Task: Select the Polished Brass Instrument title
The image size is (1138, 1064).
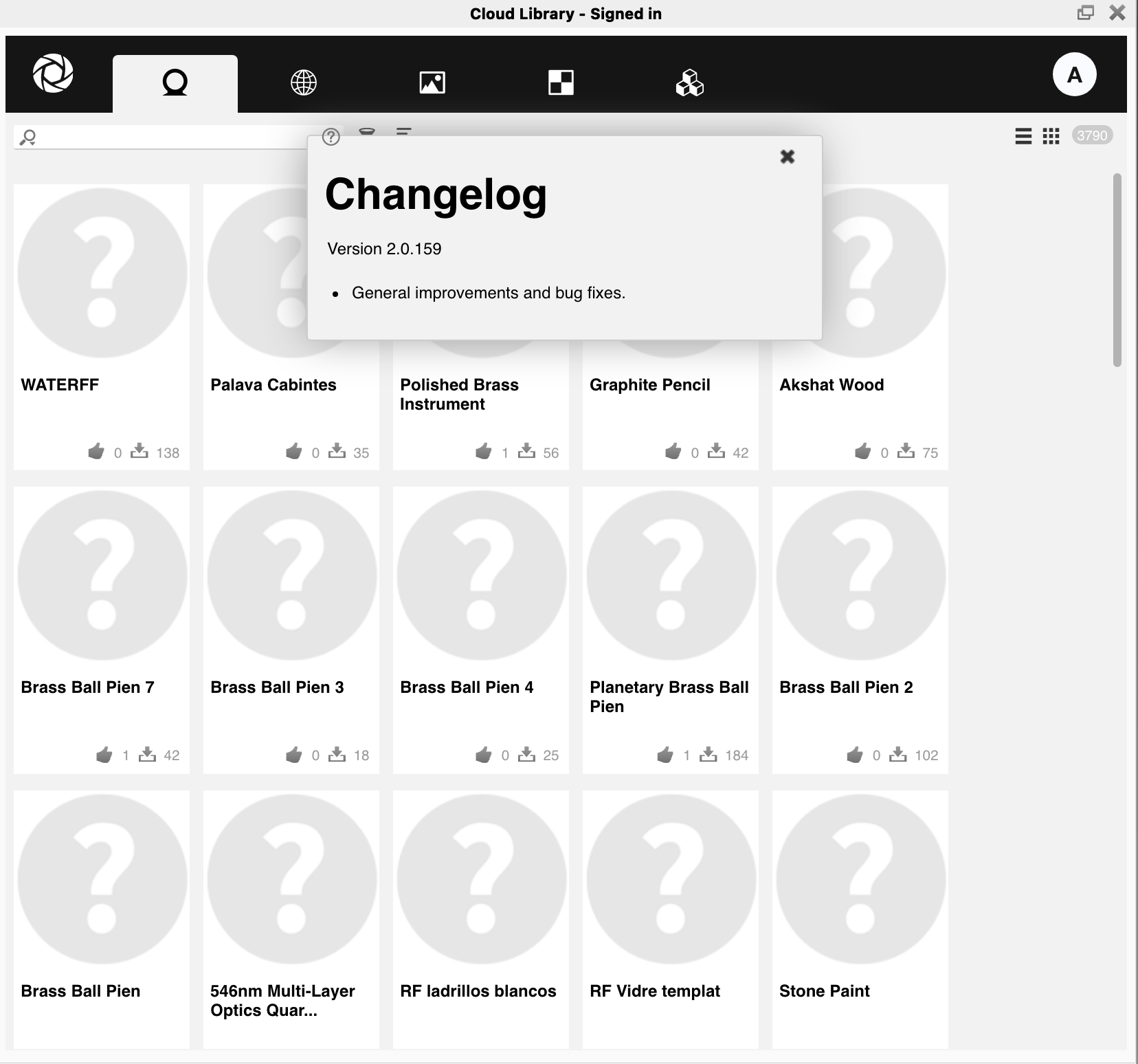Action: pos(459,395)
